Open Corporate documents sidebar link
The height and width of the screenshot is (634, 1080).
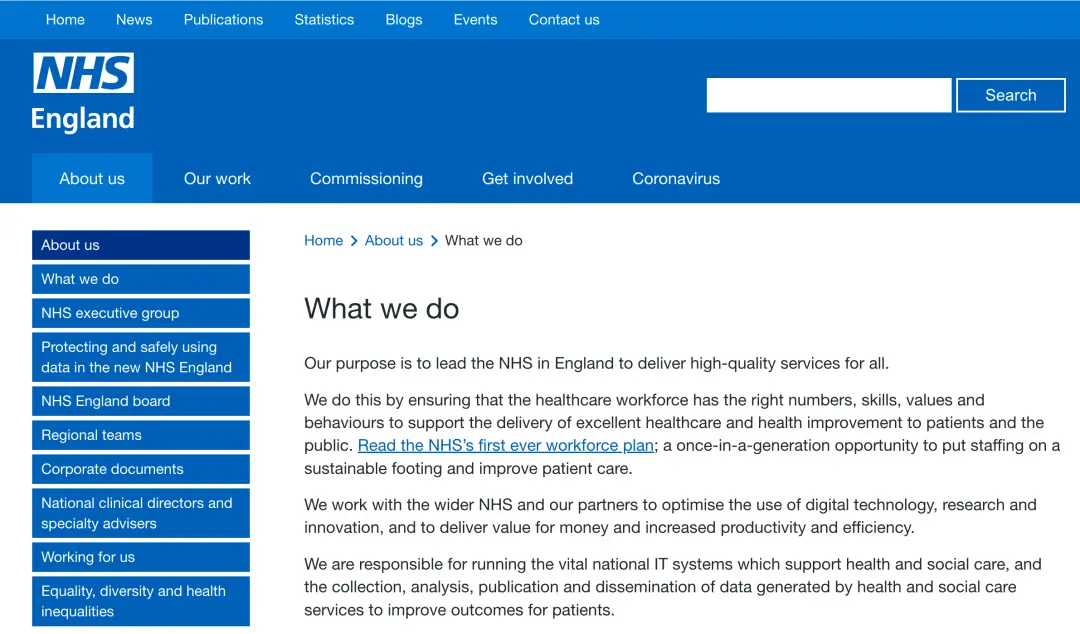141,469
